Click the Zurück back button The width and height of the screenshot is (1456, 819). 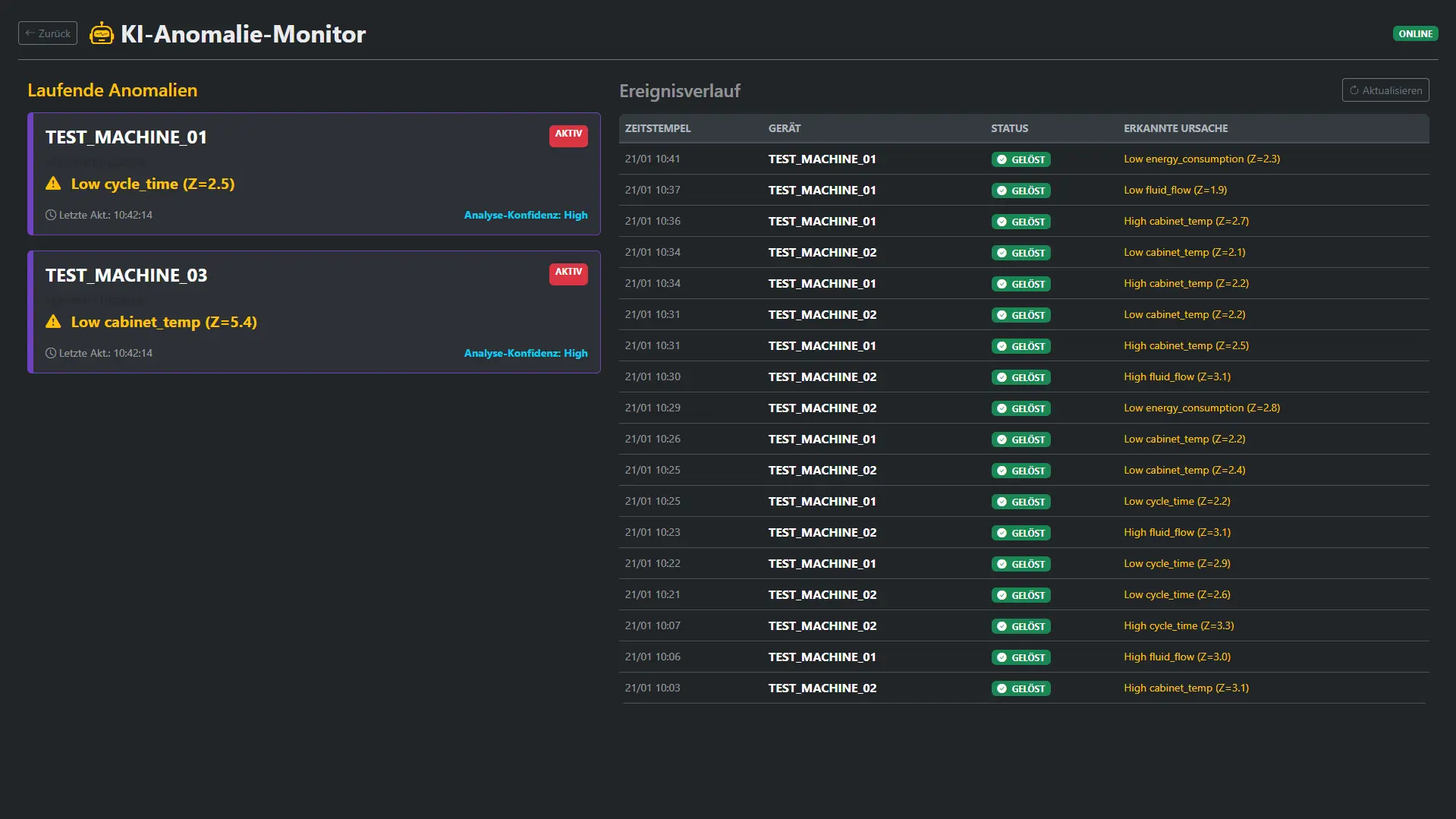point(48,33)
